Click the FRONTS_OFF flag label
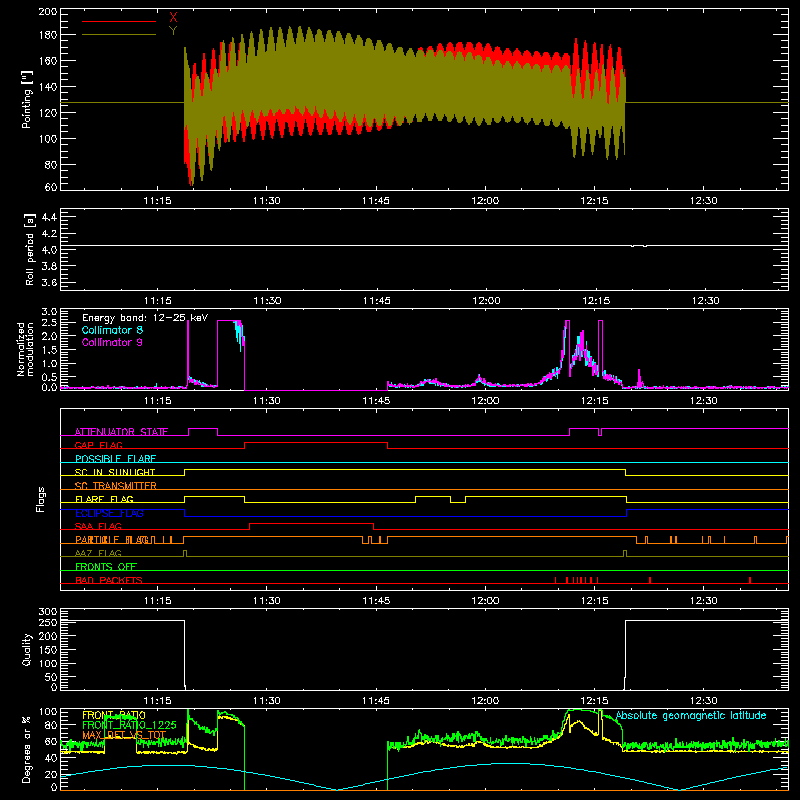The width and height of the screenshot is (800, 800). pyautogui.click(x=106, y=567)
